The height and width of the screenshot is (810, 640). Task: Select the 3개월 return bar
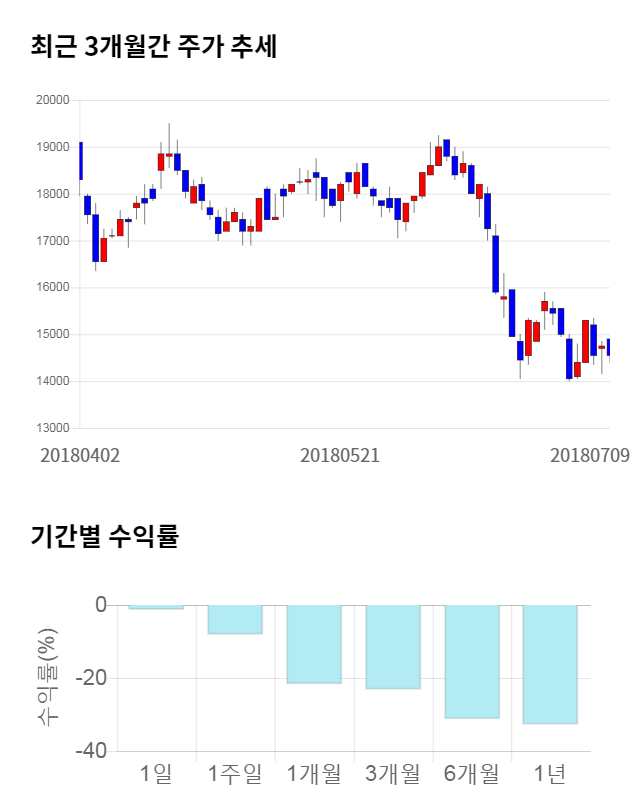[x=392, y=647]
